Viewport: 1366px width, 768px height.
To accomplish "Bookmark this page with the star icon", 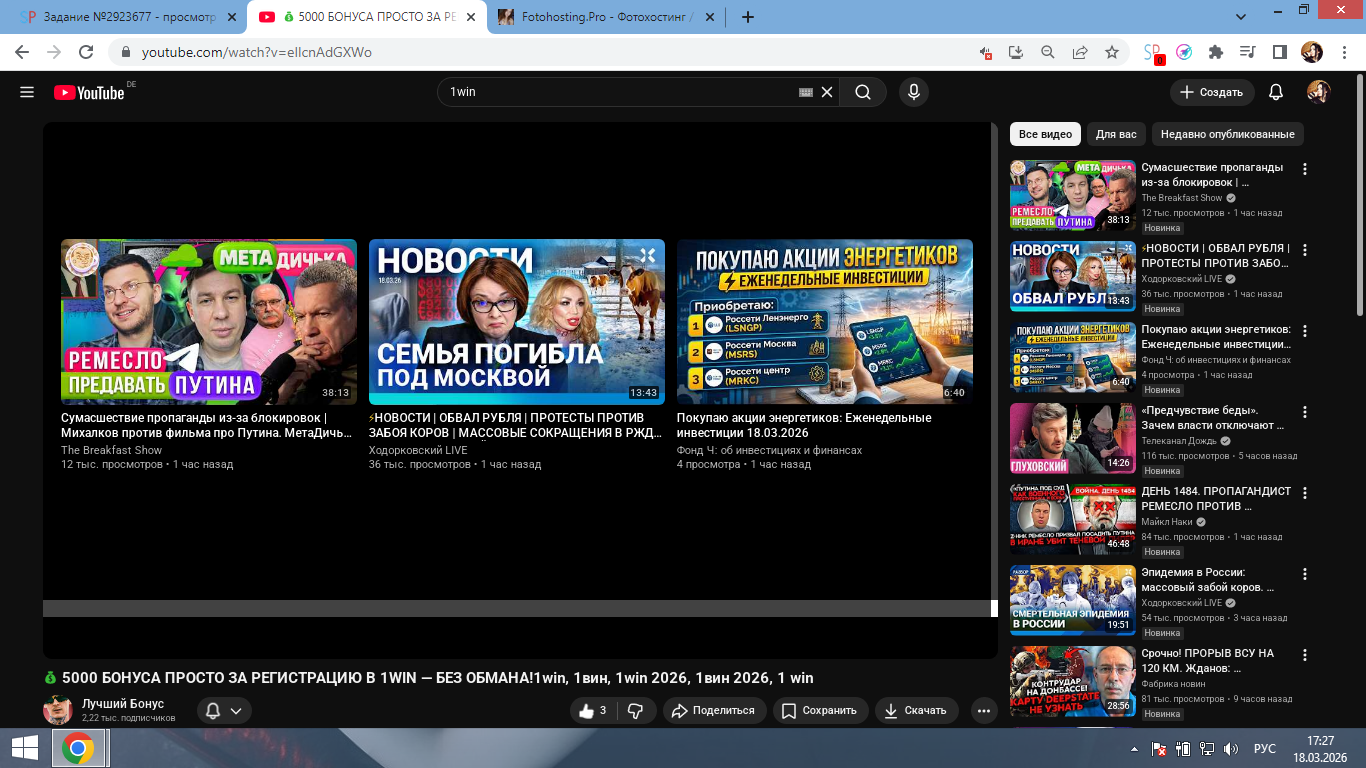I will [1111, 52].
